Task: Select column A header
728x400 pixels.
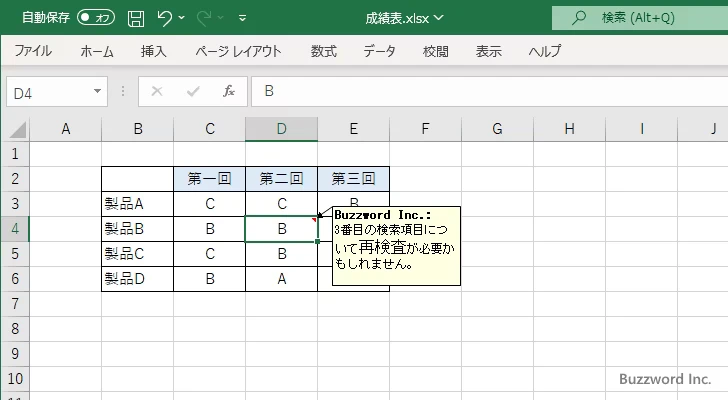Action: coord(65,129)
